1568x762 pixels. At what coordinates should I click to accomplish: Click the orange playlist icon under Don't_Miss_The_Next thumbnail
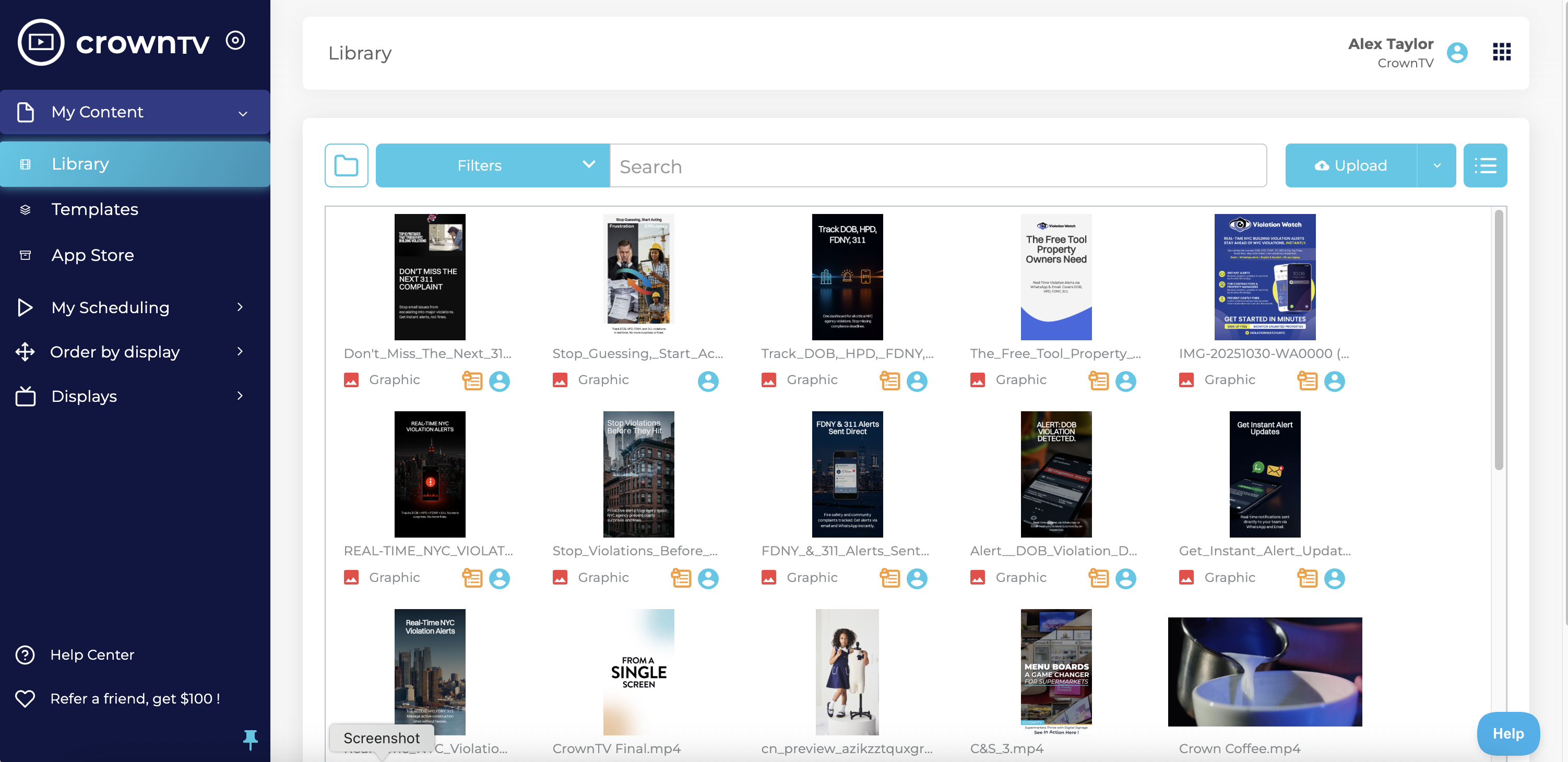point(472,380)
